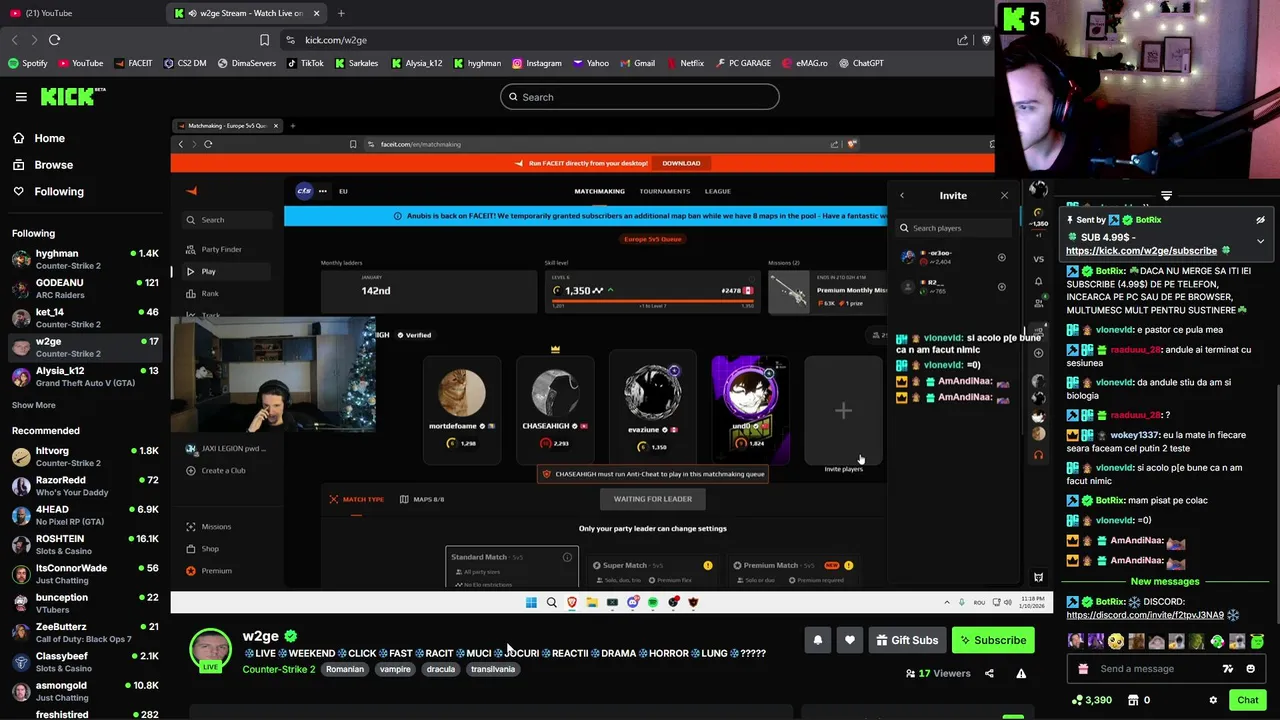Viewport: 1280px width, 720px height.
Task: Open the CS2 DM bookmark
Action: [184, 63]
